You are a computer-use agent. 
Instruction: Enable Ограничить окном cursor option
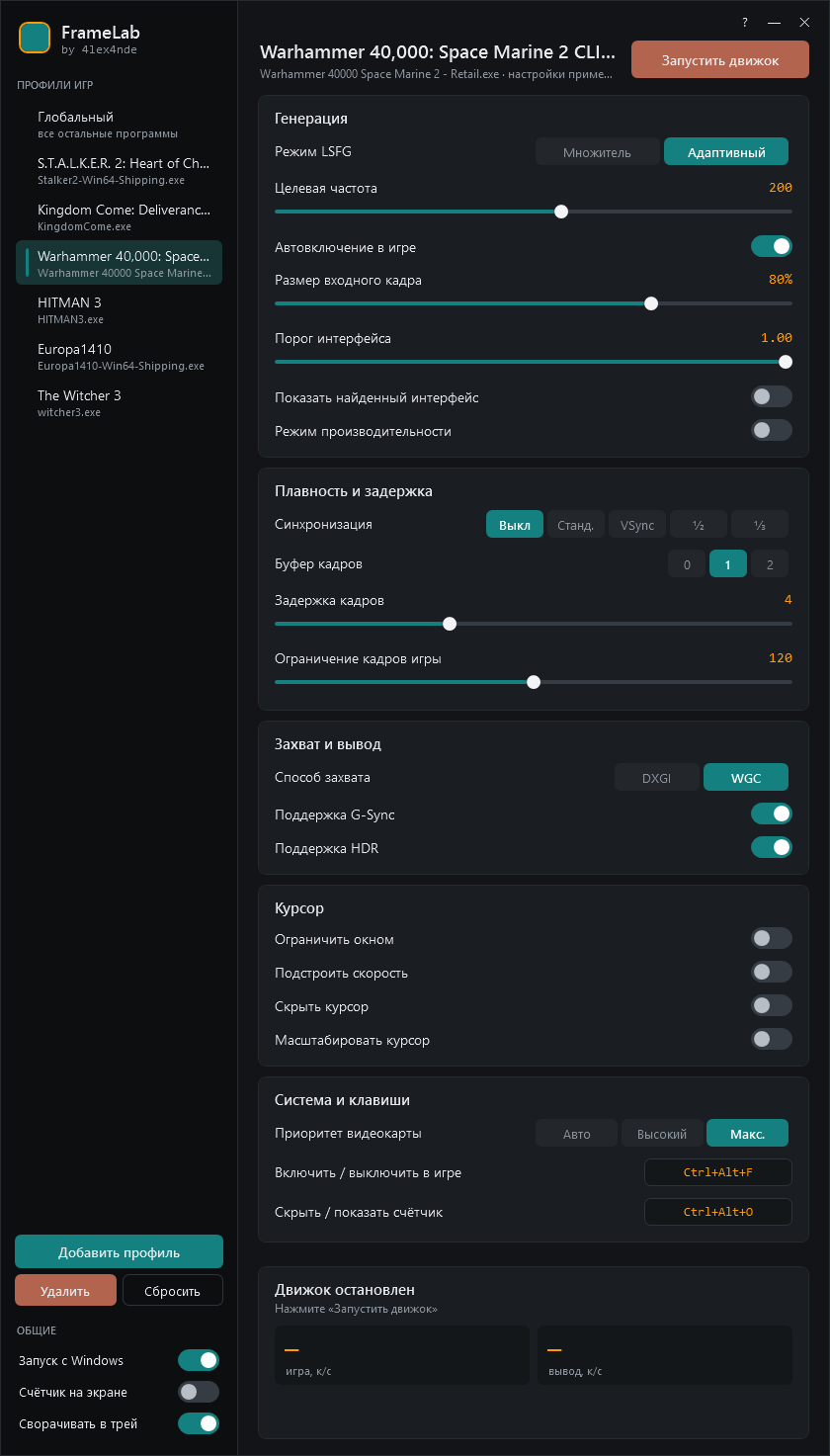(x=772, y=938)
